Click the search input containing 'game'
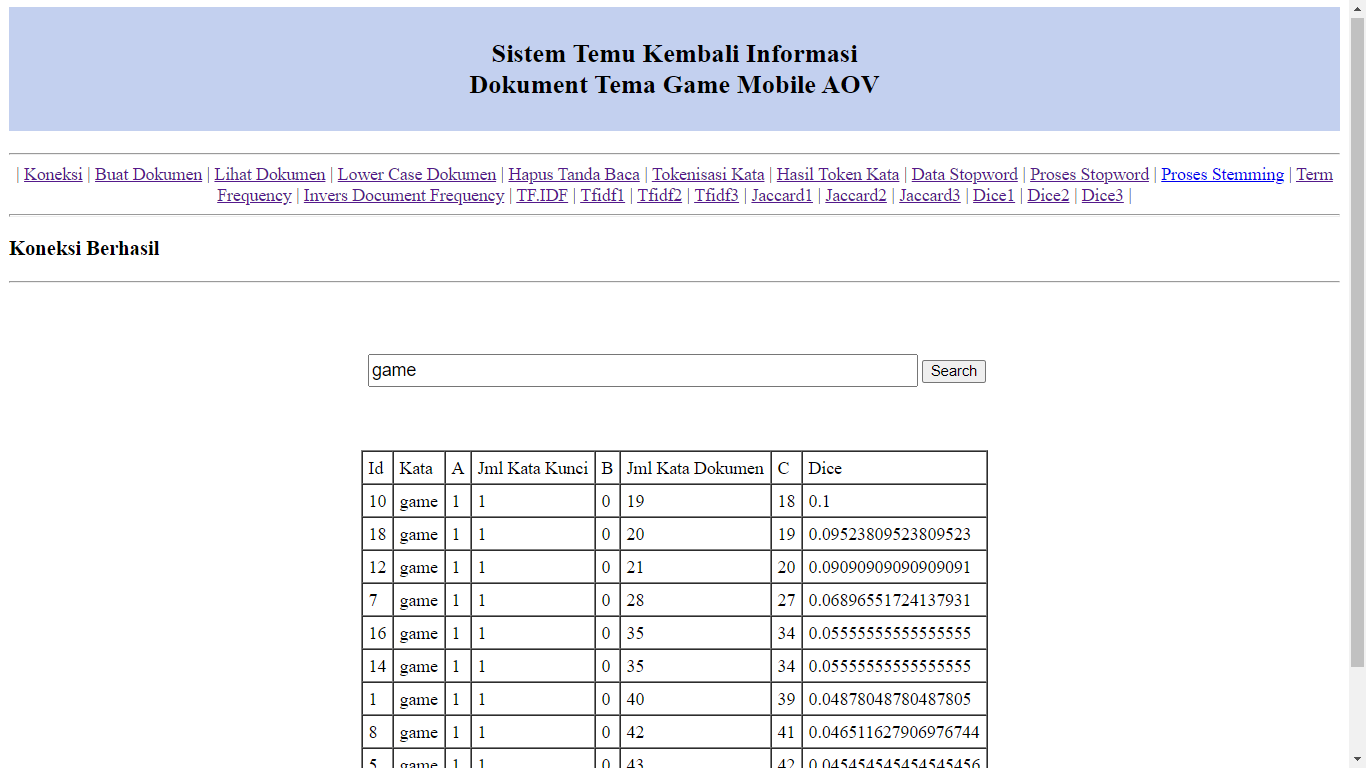 642,370
